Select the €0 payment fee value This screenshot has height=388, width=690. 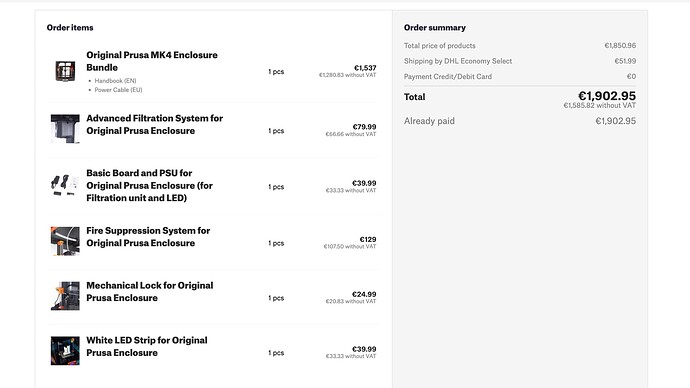point(631,77)
